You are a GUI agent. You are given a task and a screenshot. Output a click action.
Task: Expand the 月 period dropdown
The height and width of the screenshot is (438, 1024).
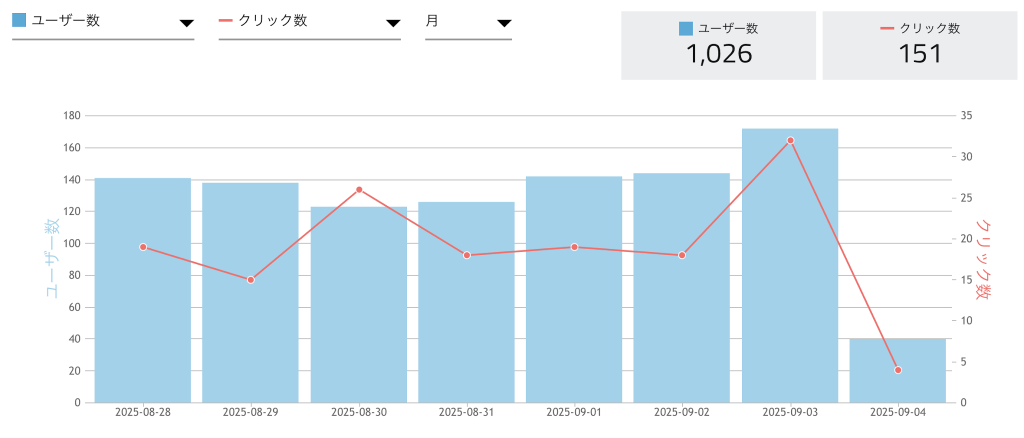[x=468, y=22]
